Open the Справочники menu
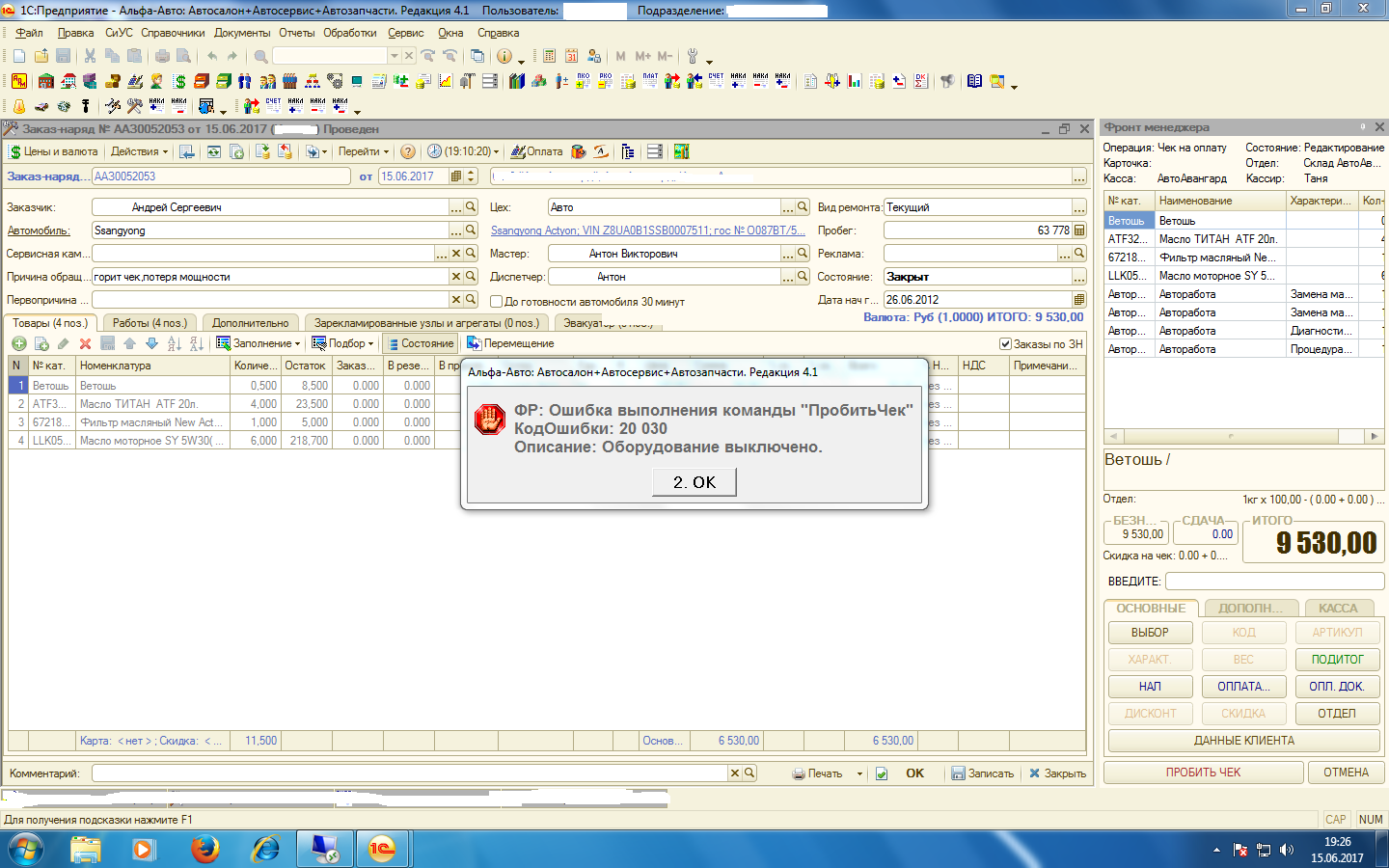1389x868 pixels. [x=173, y=33]
